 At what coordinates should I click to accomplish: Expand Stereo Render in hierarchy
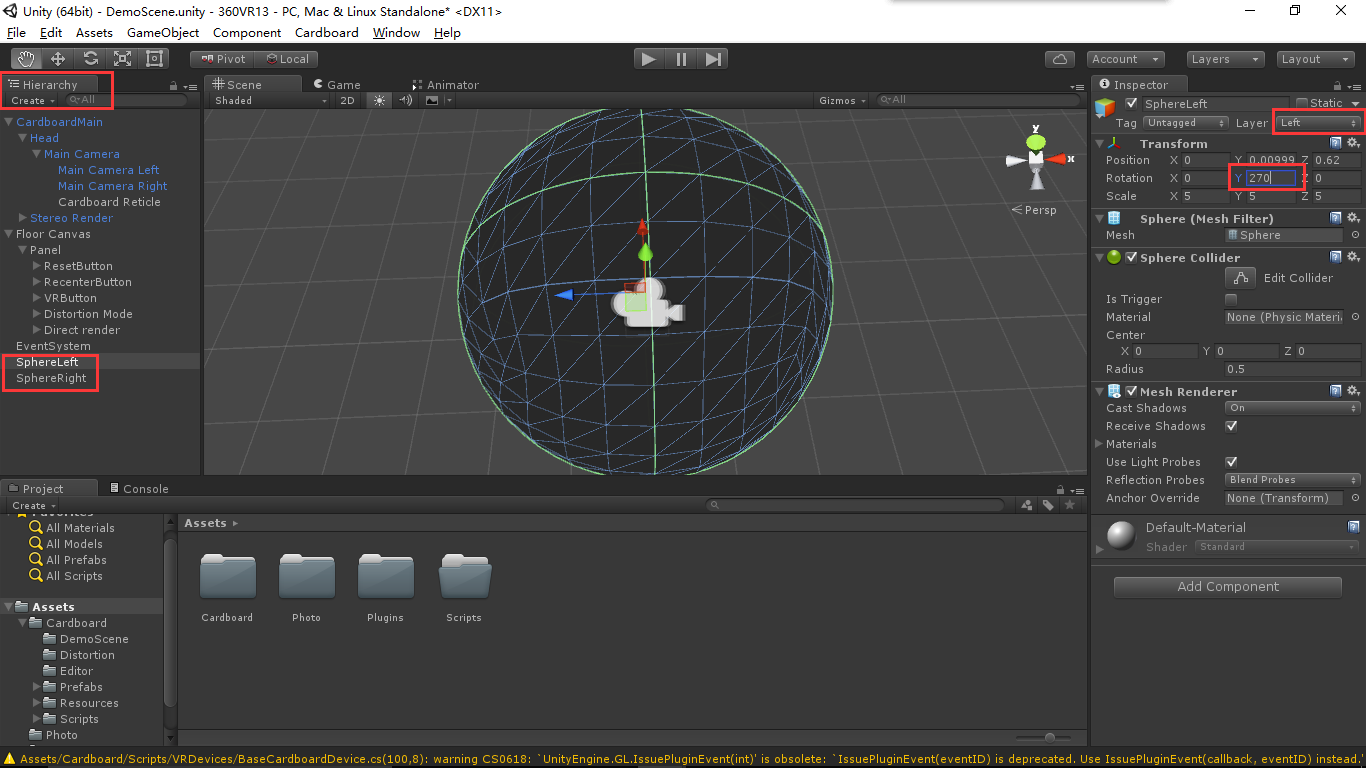pos(23,218)
